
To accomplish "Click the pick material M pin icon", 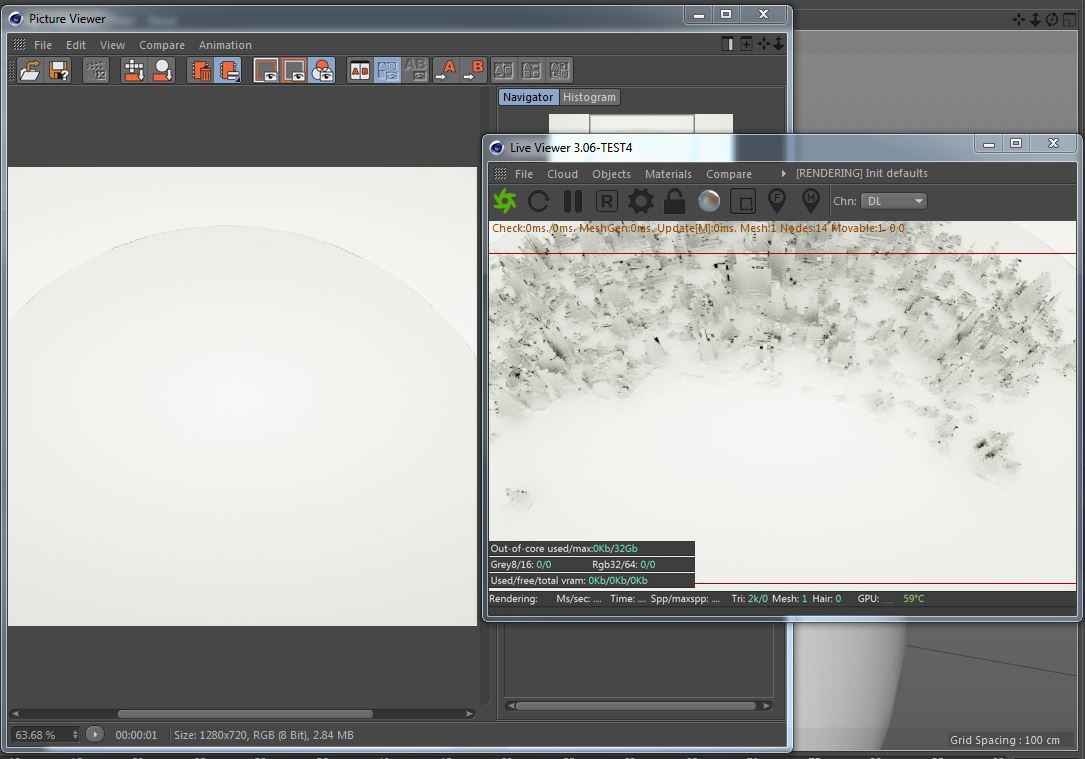I will click(x=810, y=201).
